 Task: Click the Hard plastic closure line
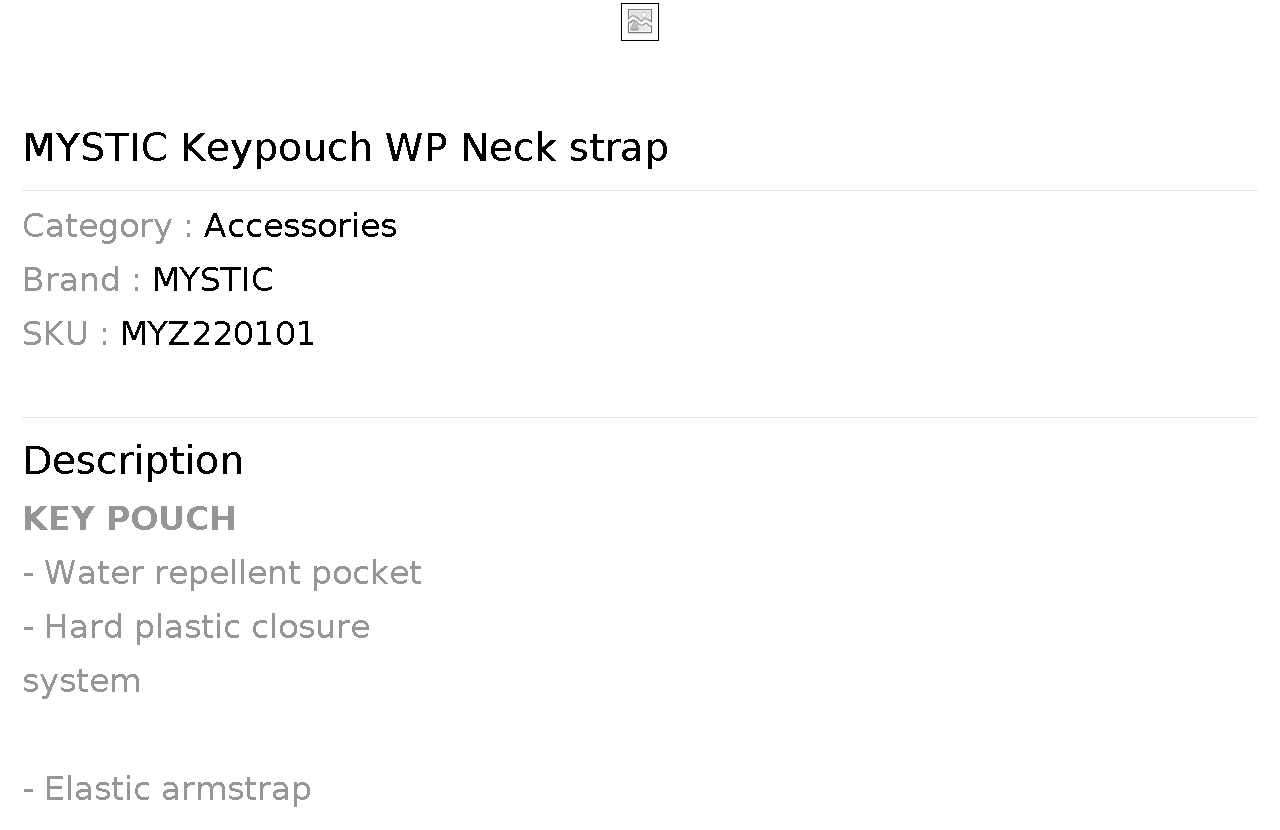coord(196,627)
